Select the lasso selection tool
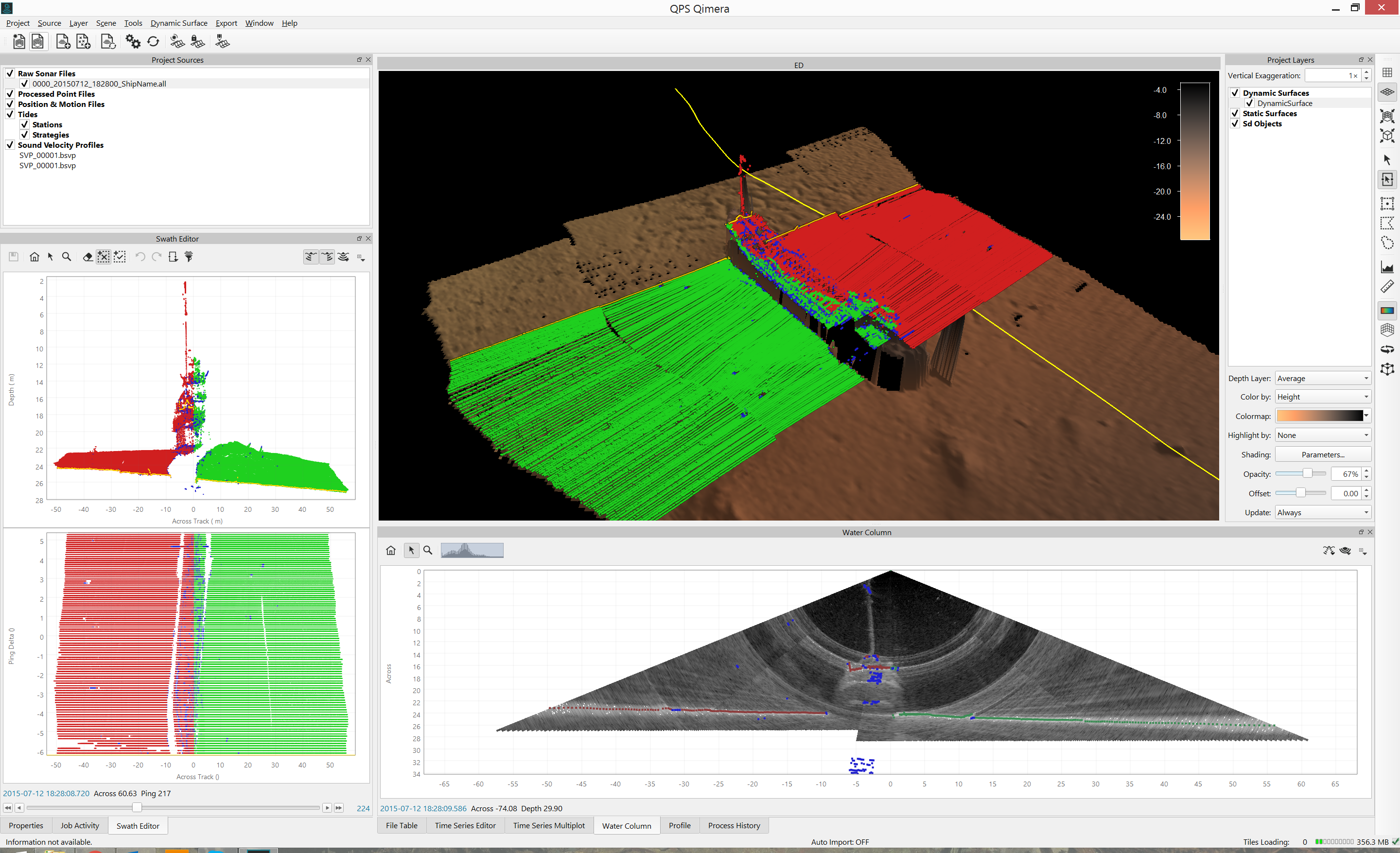 tap(1387, 243)
